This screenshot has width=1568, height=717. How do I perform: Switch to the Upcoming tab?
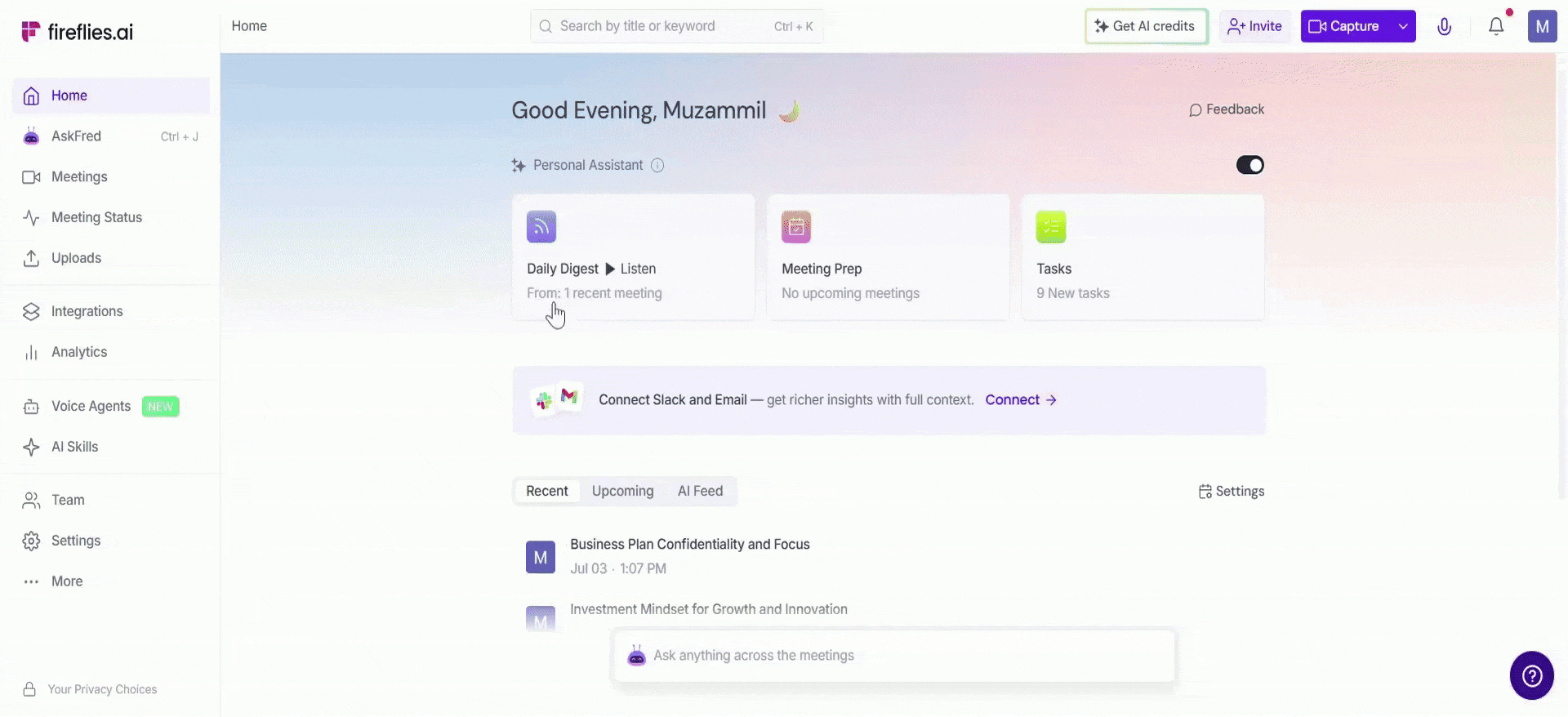(x=622, y=491)
